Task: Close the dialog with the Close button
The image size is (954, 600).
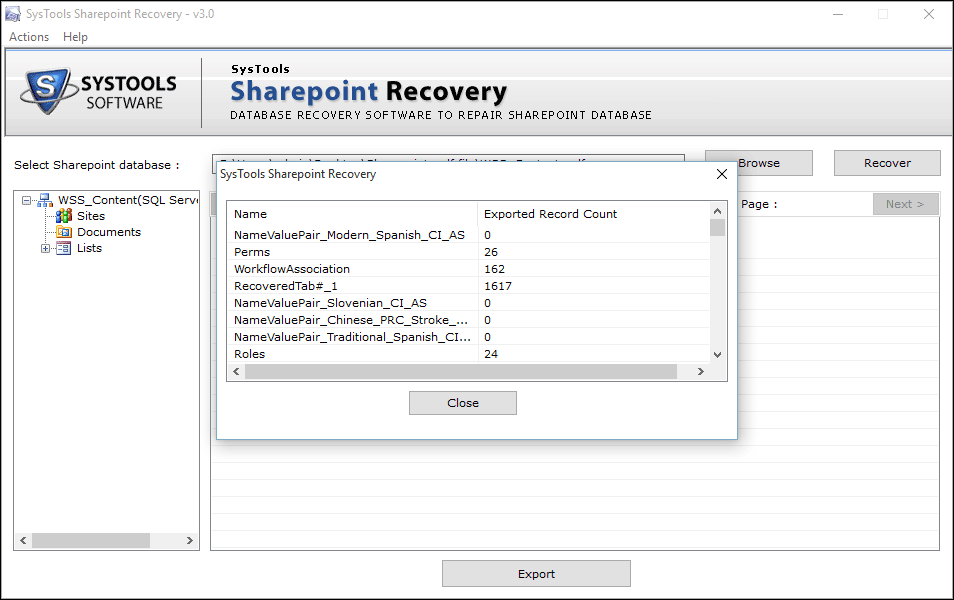Action: [x=463, y=403]
